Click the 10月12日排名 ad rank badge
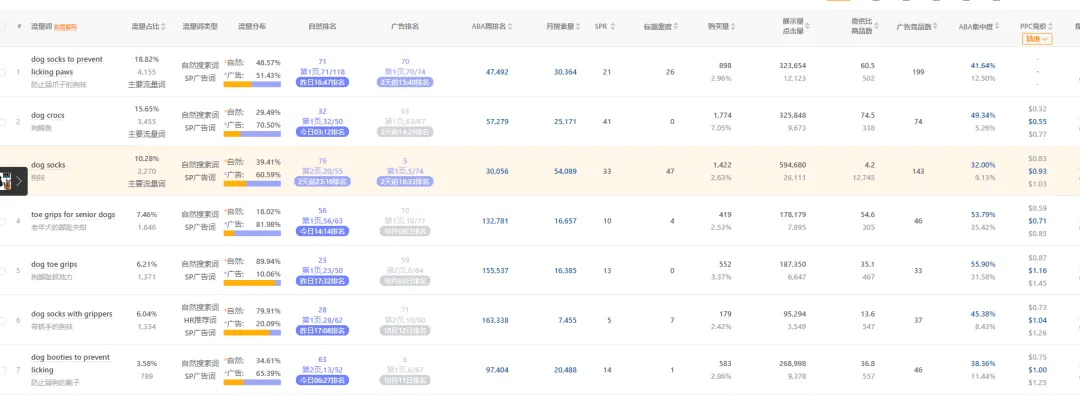This screenshot has height=395, width=1080. point(405,331)
